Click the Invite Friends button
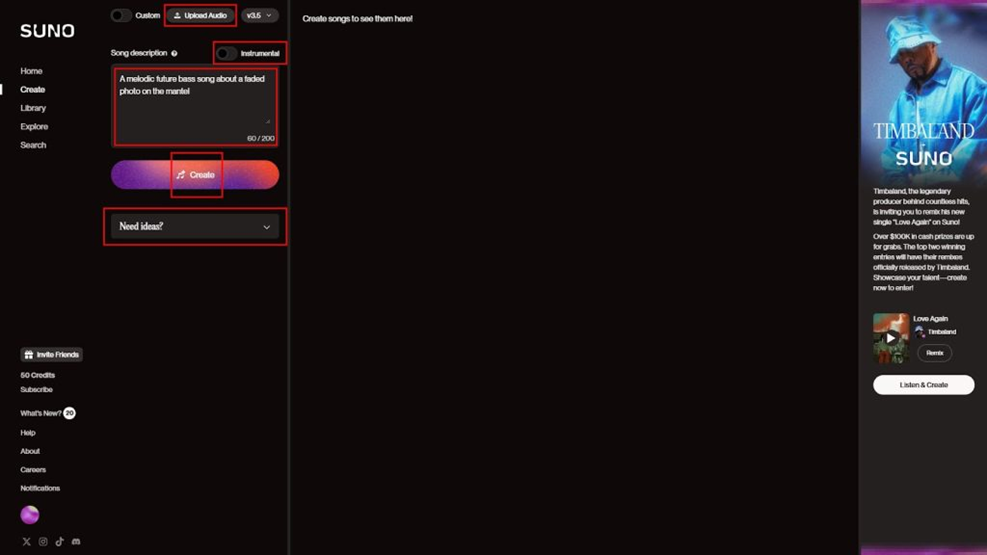Screen dimensions: 987x555 [52, 355]
